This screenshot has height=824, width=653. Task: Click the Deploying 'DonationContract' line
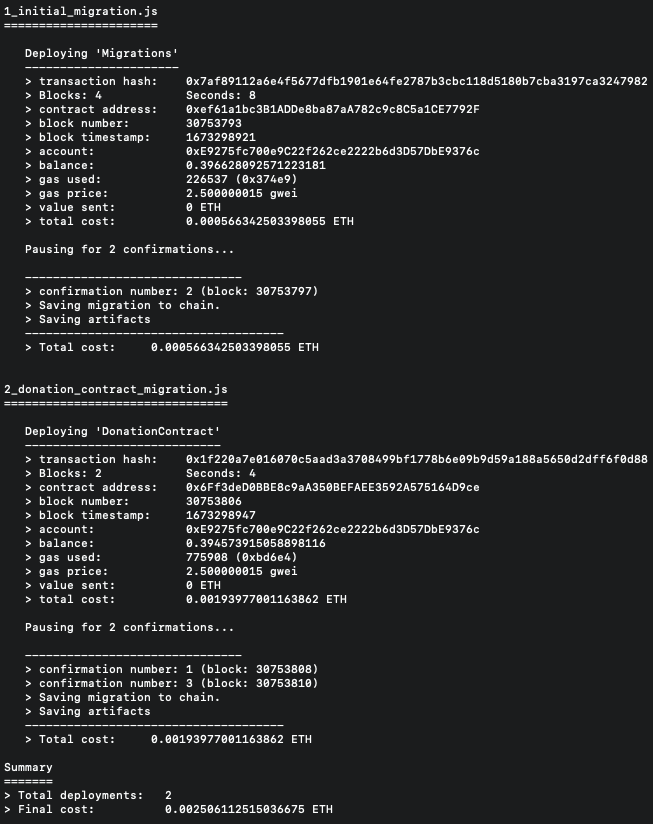(122, 431)
